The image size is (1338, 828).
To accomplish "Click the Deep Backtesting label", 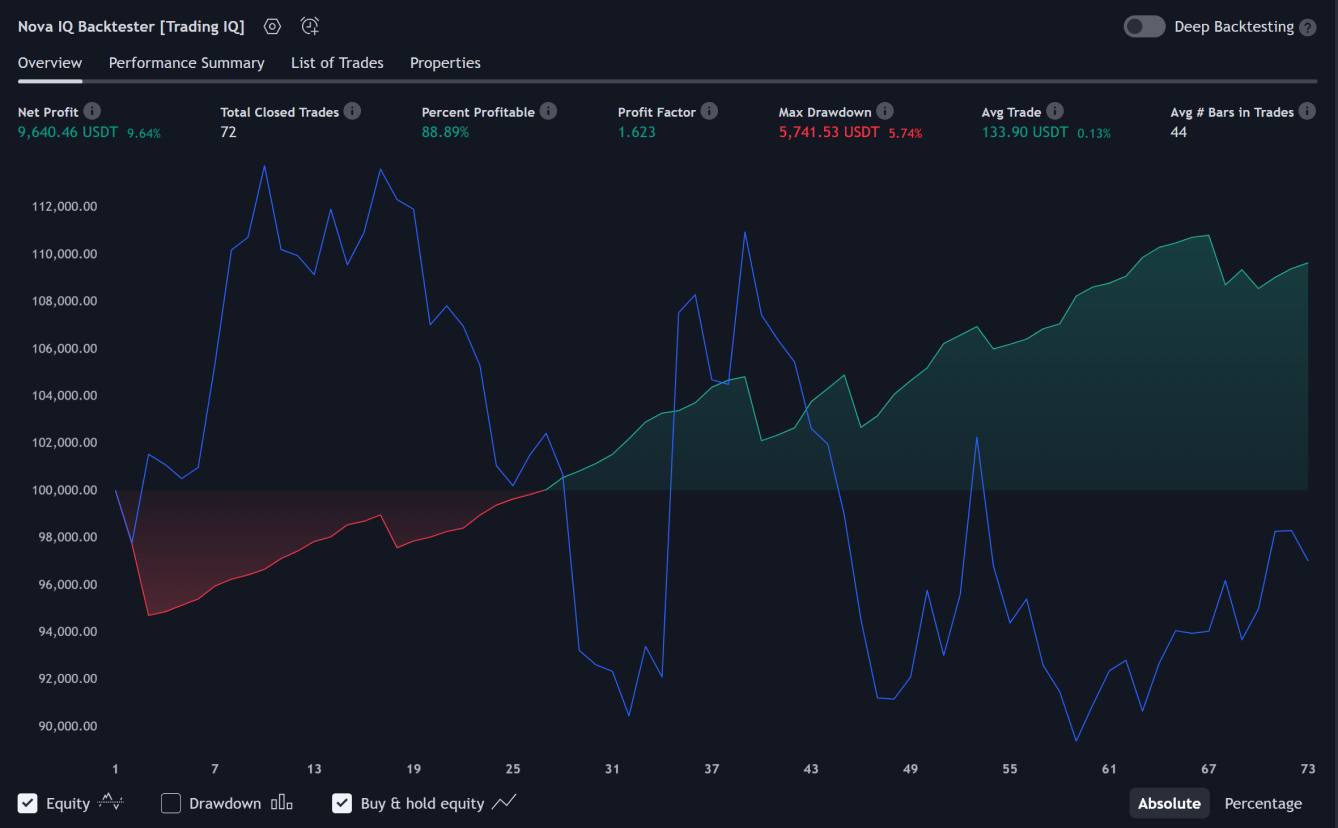I will point(1234,27).
